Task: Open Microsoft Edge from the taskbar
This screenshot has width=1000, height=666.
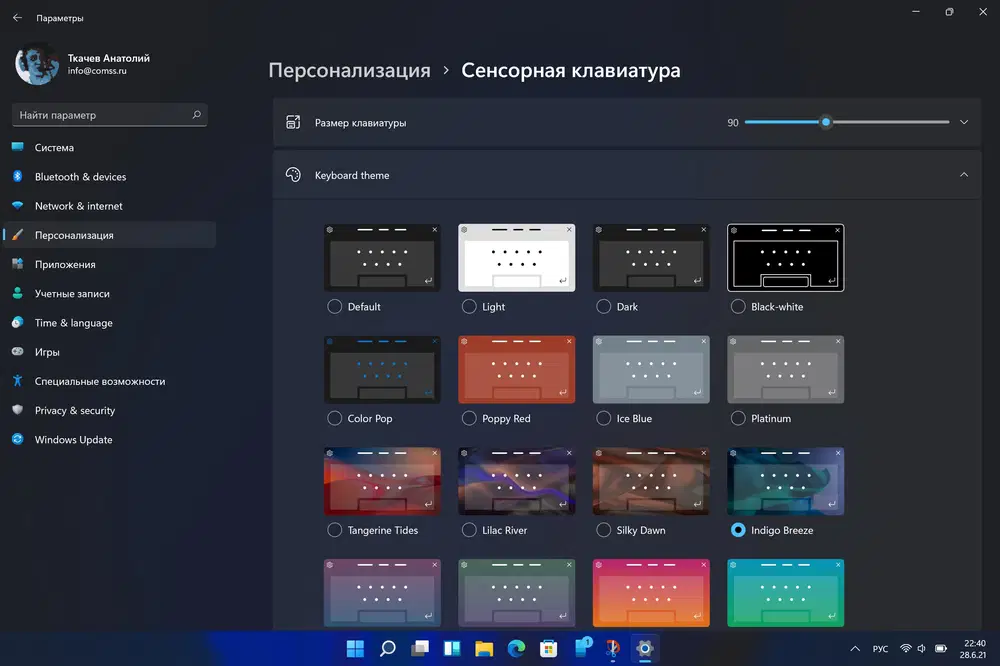Action: coord(516,649)
